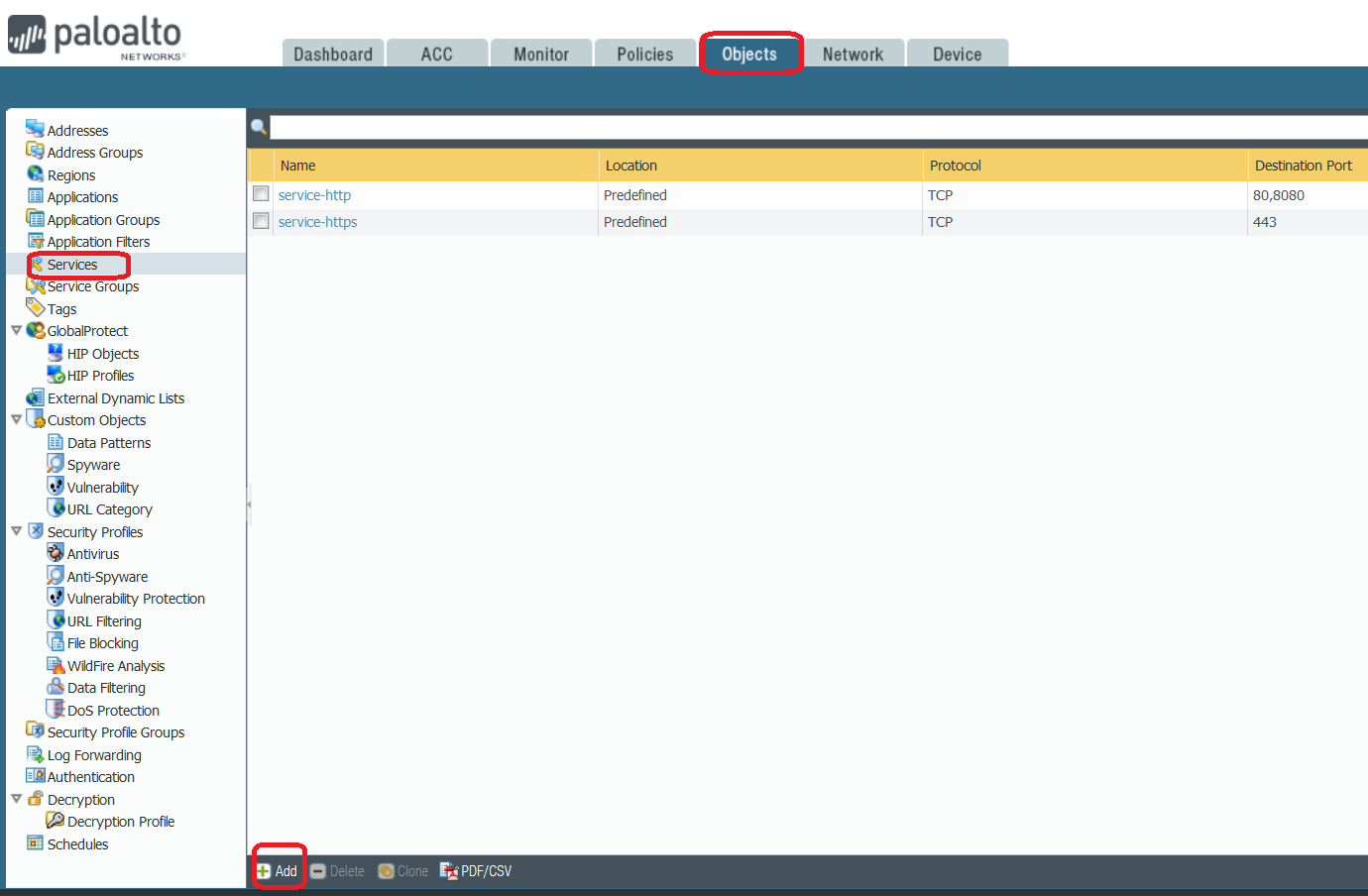Screen dimensions: 1368x896
Task: Click the Delete button in bottom toolbar
Action: (x=337, y=871)
